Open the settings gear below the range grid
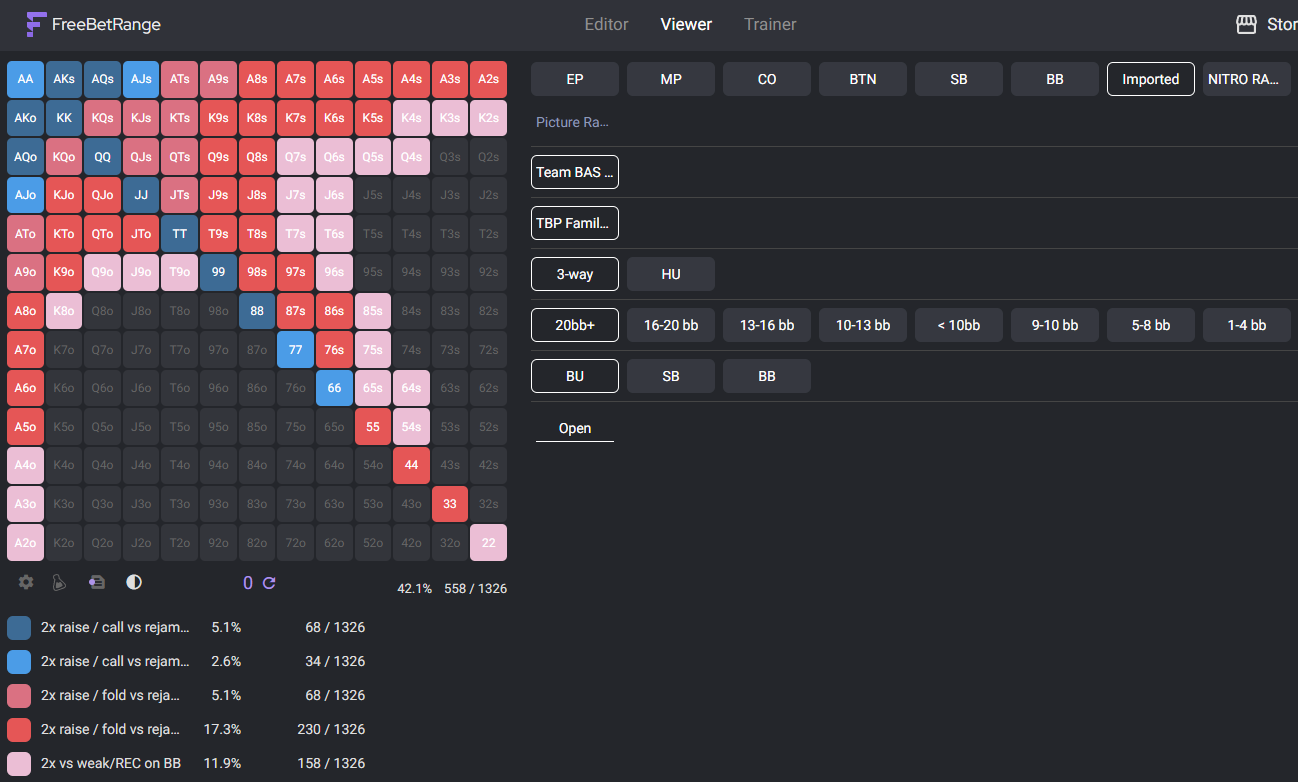This screenshot has height=782, width=1298. (25, 582)
